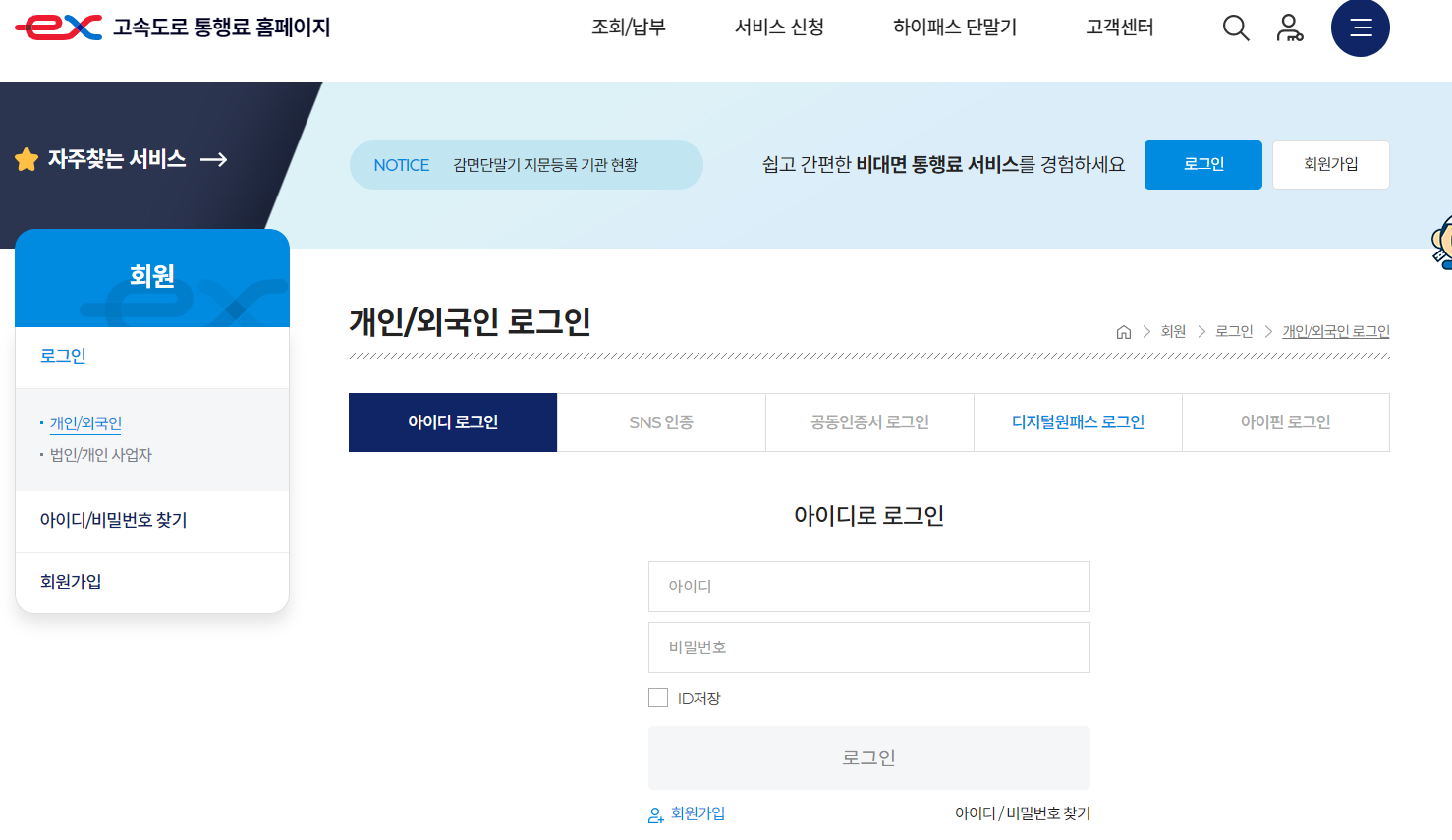Enable the ID저장 checkbox
Image resolution: width=1452 pixels, height=840 pixels.
[658, 697]
